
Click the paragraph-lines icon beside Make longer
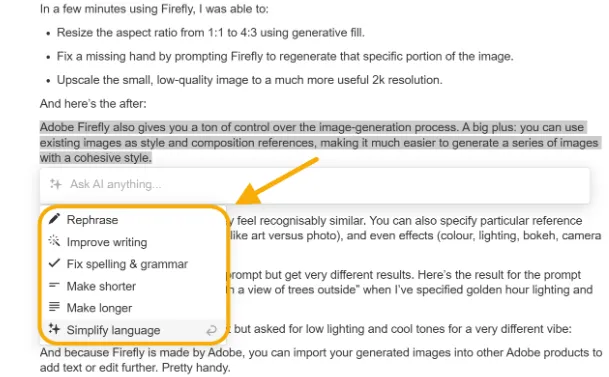(54, 307)
